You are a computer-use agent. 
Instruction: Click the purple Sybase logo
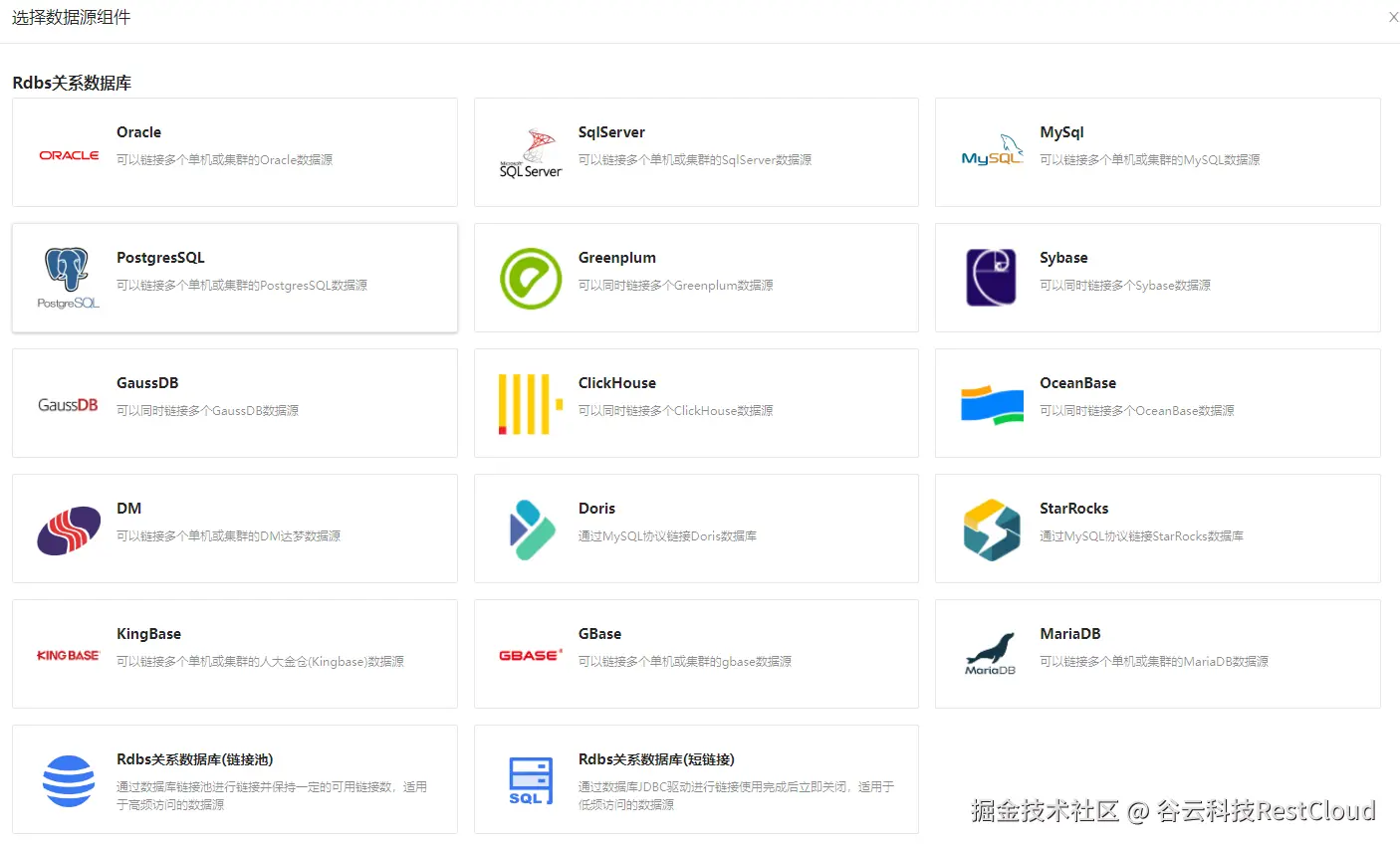coord(991,278)
